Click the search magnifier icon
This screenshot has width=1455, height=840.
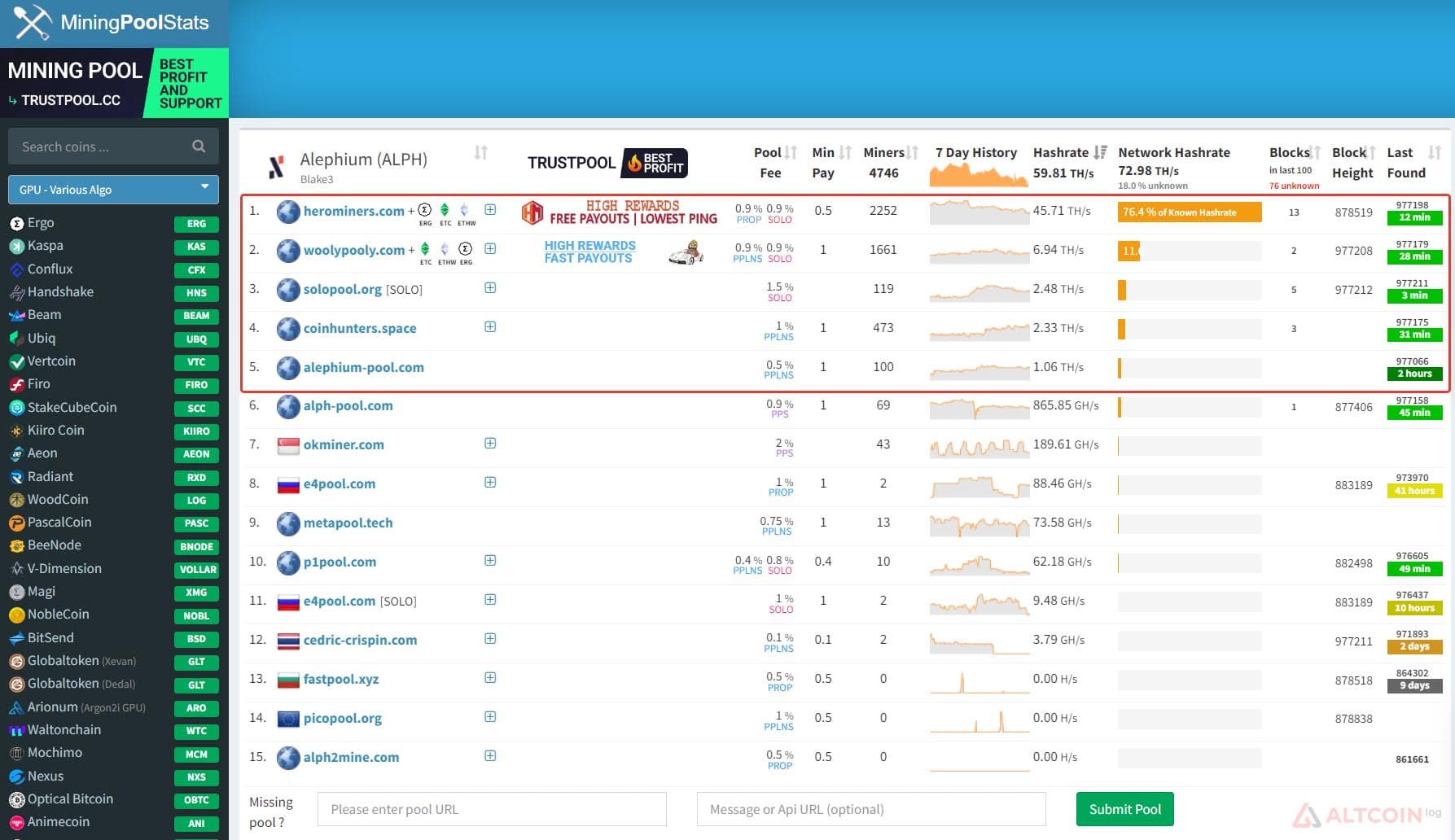point(199,147)
